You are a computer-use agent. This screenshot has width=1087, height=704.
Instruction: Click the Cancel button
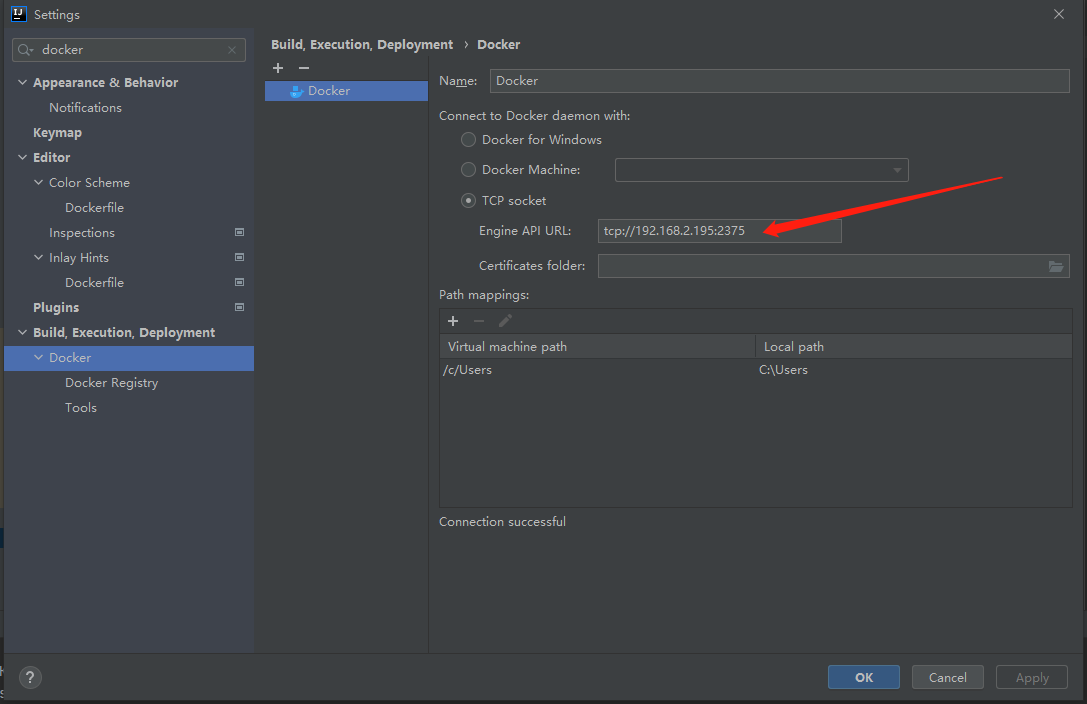(x=947, y=677)
